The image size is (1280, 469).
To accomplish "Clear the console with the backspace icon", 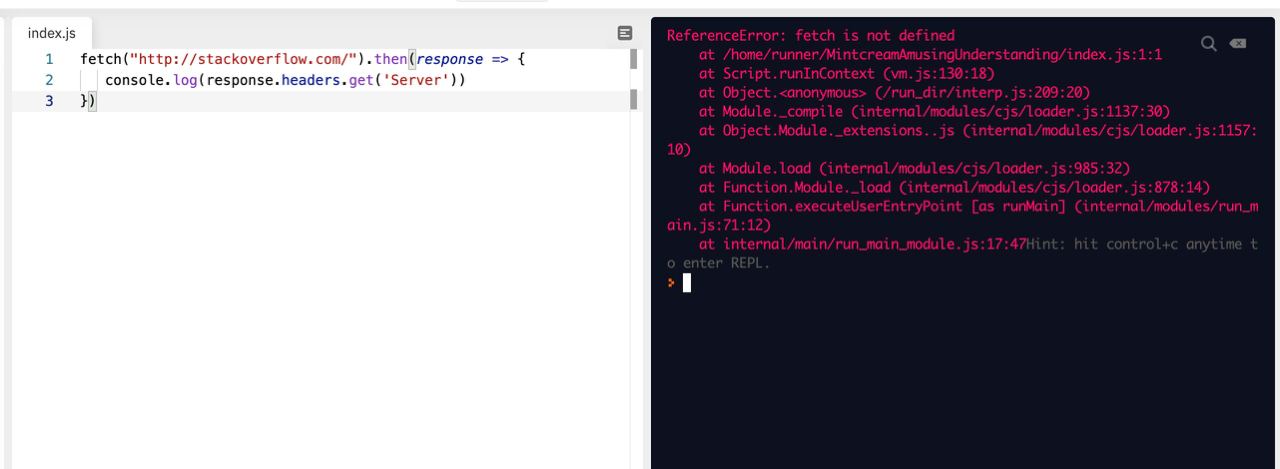I will [x=1238, y=43].
